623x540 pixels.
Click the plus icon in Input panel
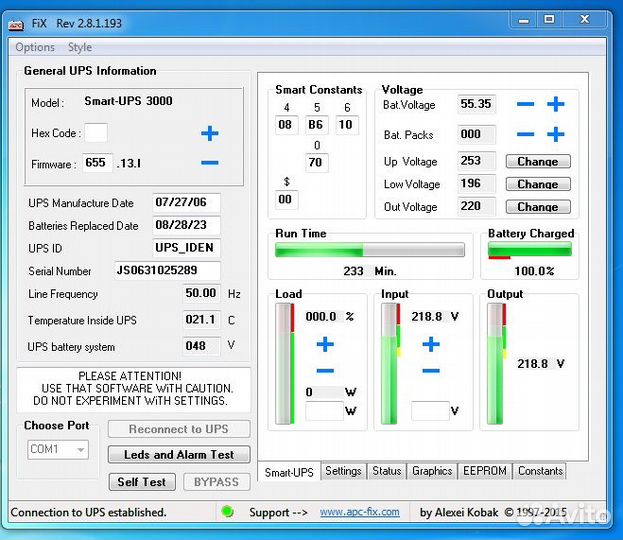coord(431,345)
